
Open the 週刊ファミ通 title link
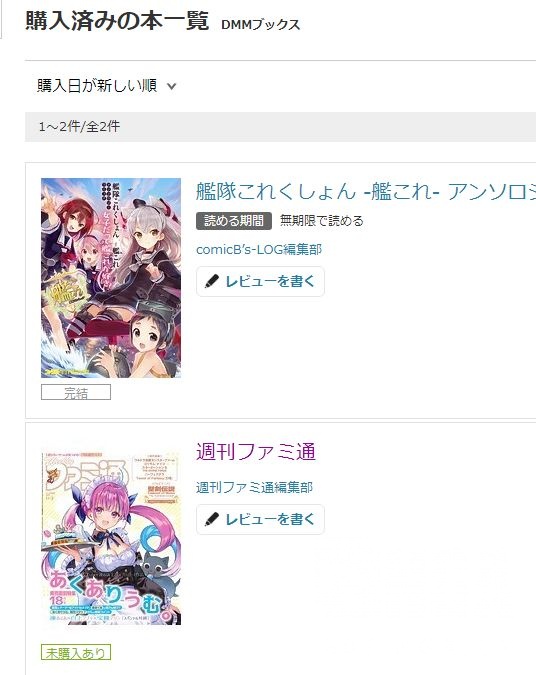(x=256, y=452)
